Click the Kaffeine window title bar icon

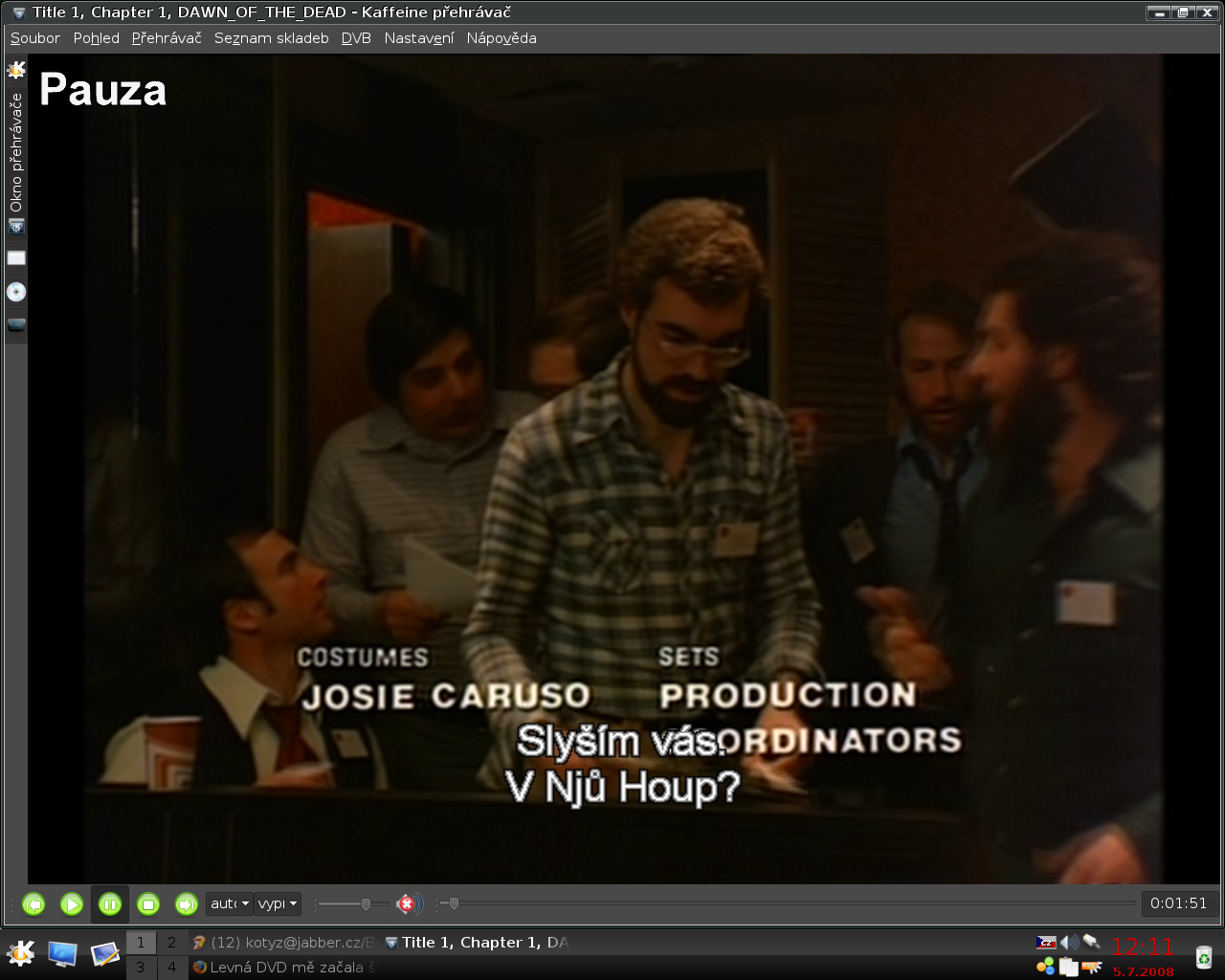click(18, 12)
